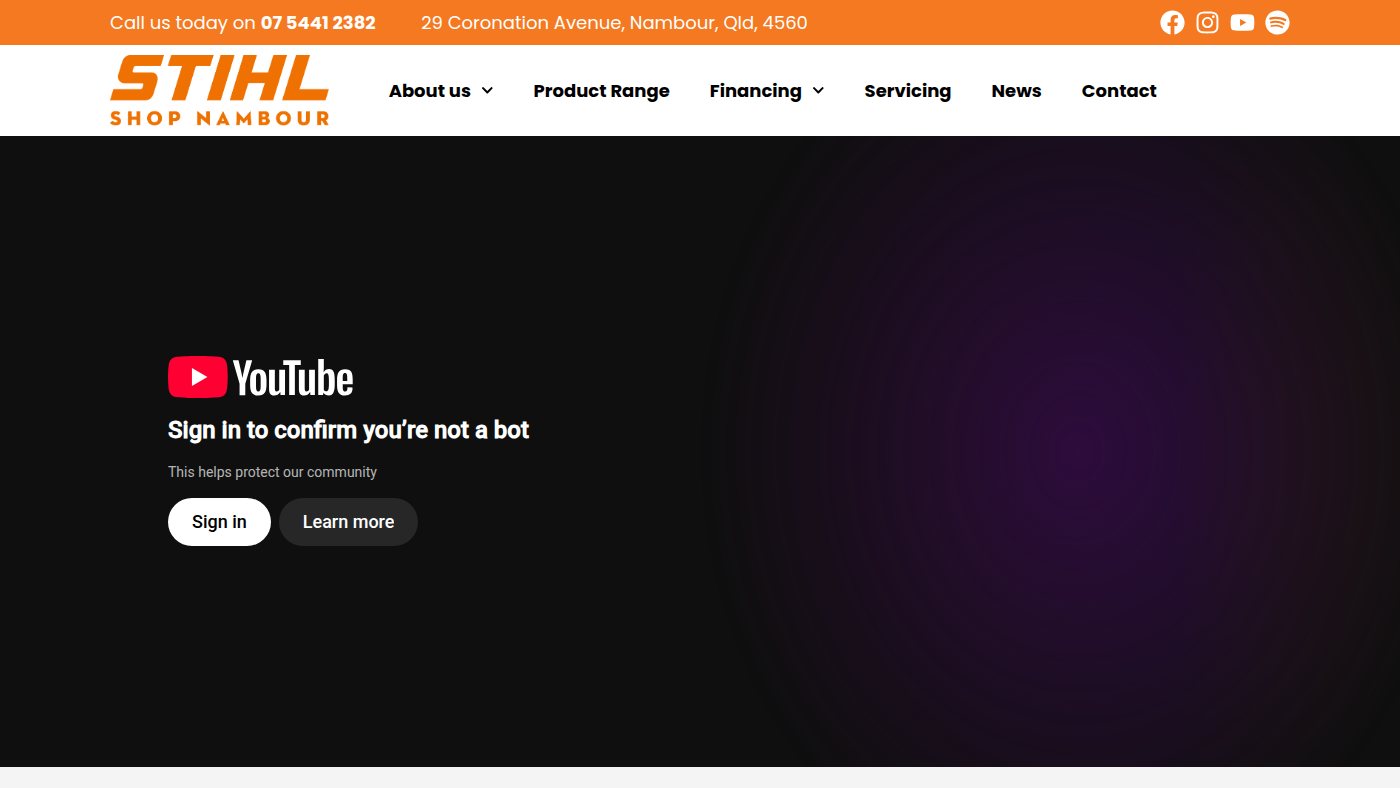The height and width of the screenshot is (788, 1400).
Task: Open the News page
Action: pos(1016,91)
